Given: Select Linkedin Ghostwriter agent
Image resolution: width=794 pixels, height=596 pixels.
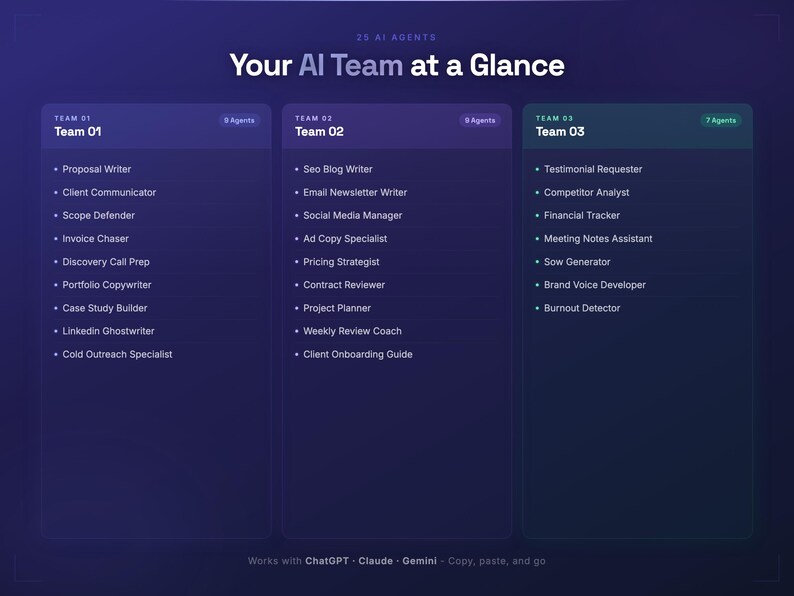Looking at the screenshot, I should pyautogui.click(x=108, y=331).
